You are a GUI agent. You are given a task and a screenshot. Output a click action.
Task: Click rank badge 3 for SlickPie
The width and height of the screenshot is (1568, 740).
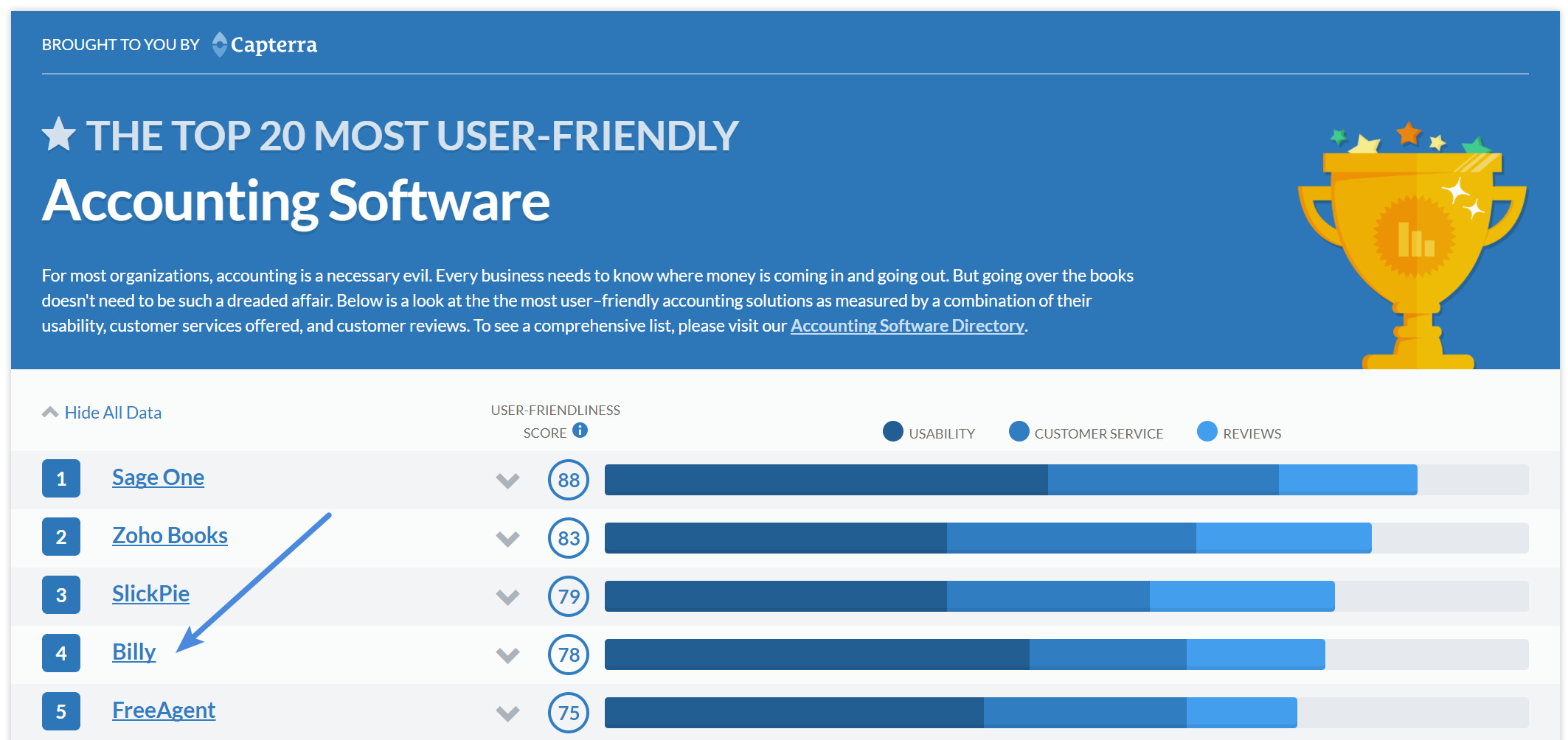click(61, 595)
